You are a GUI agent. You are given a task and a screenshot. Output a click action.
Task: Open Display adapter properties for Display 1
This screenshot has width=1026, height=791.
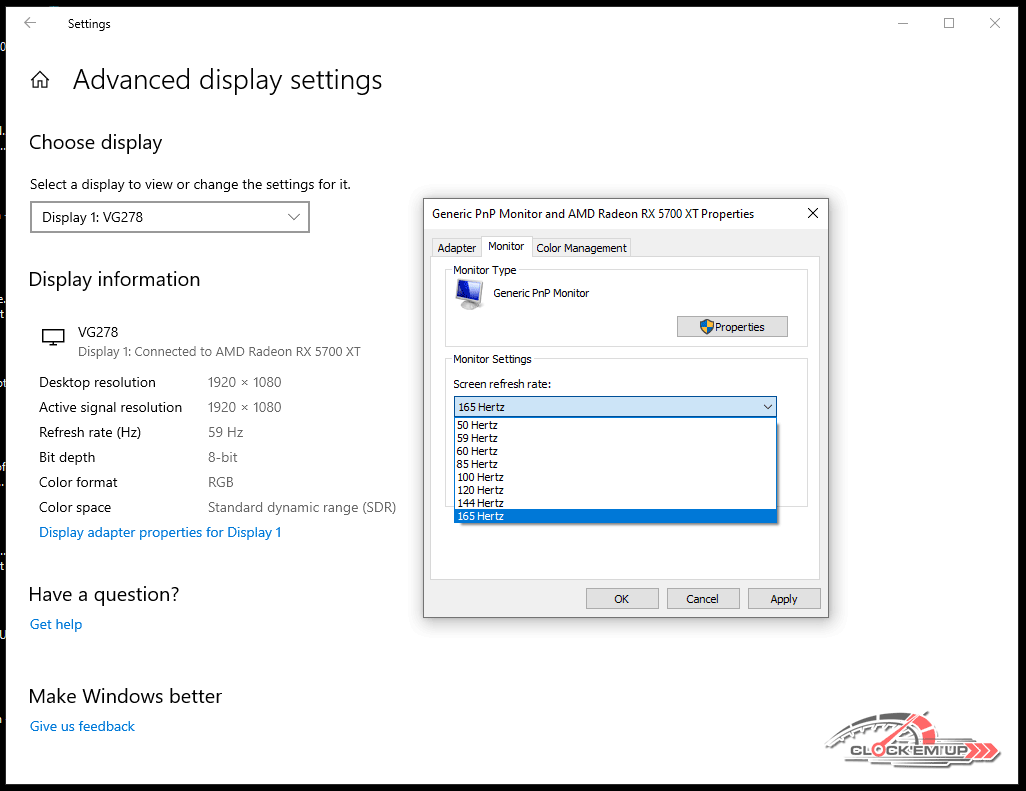tap(160, 532)
